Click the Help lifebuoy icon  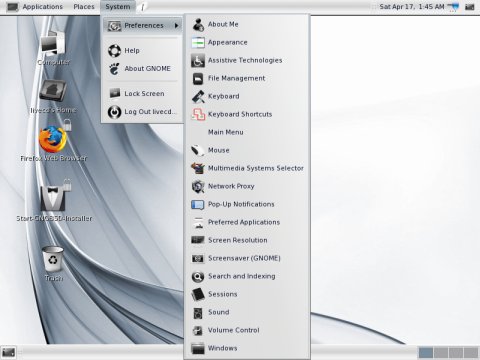point(114,51)
